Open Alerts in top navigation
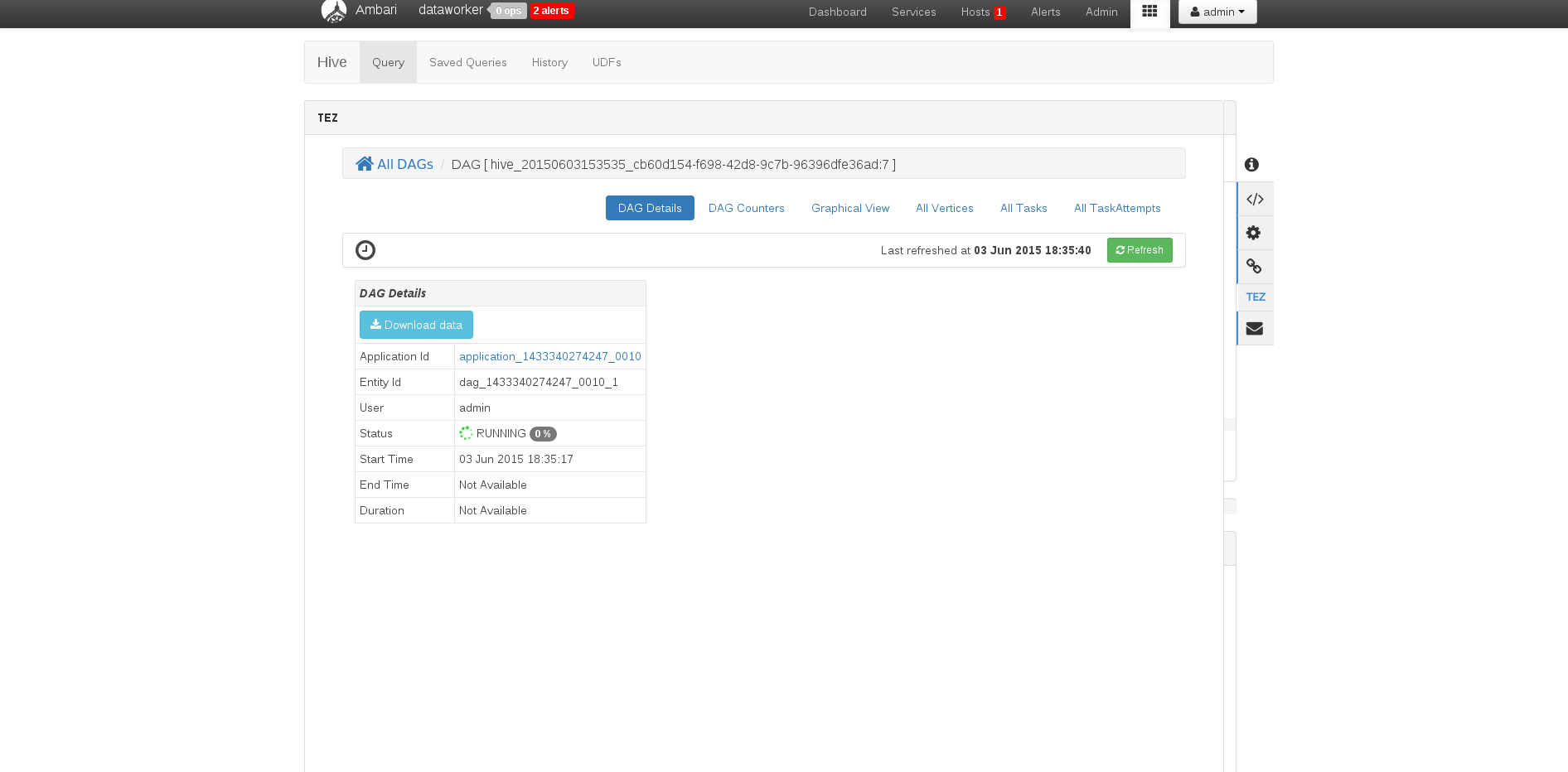 pyautogui.click(x=1046, y=12)
